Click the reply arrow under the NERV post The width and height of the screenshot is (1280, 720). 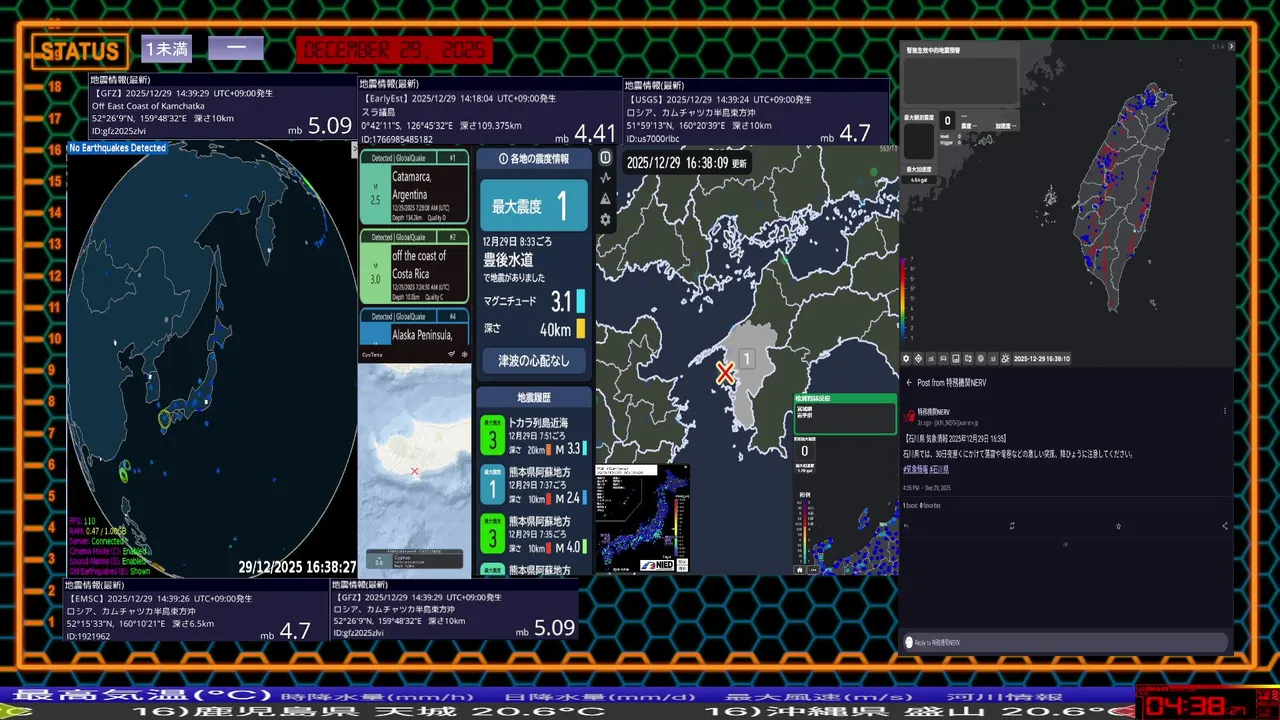pyautogui.click(x=906, y=525)
